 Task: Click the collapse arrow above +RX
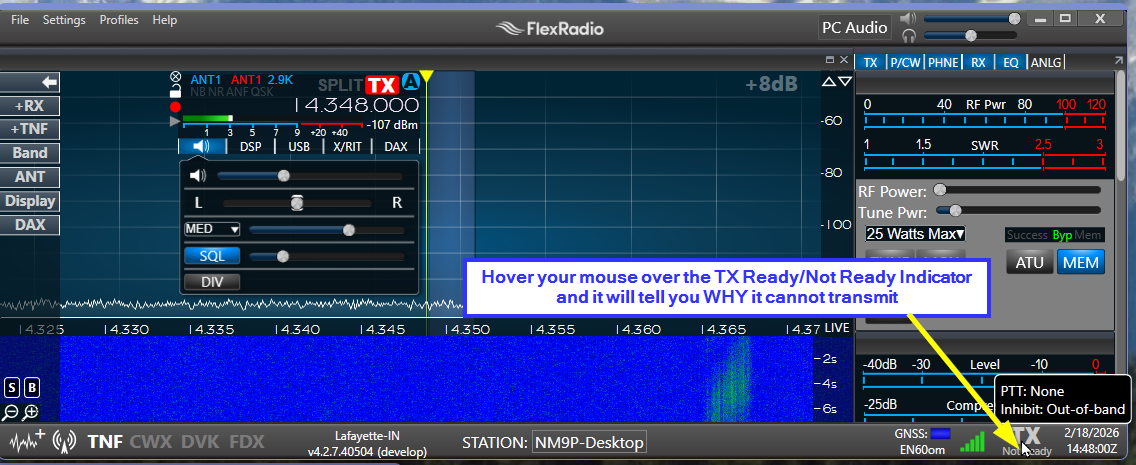tap(30, 82)
